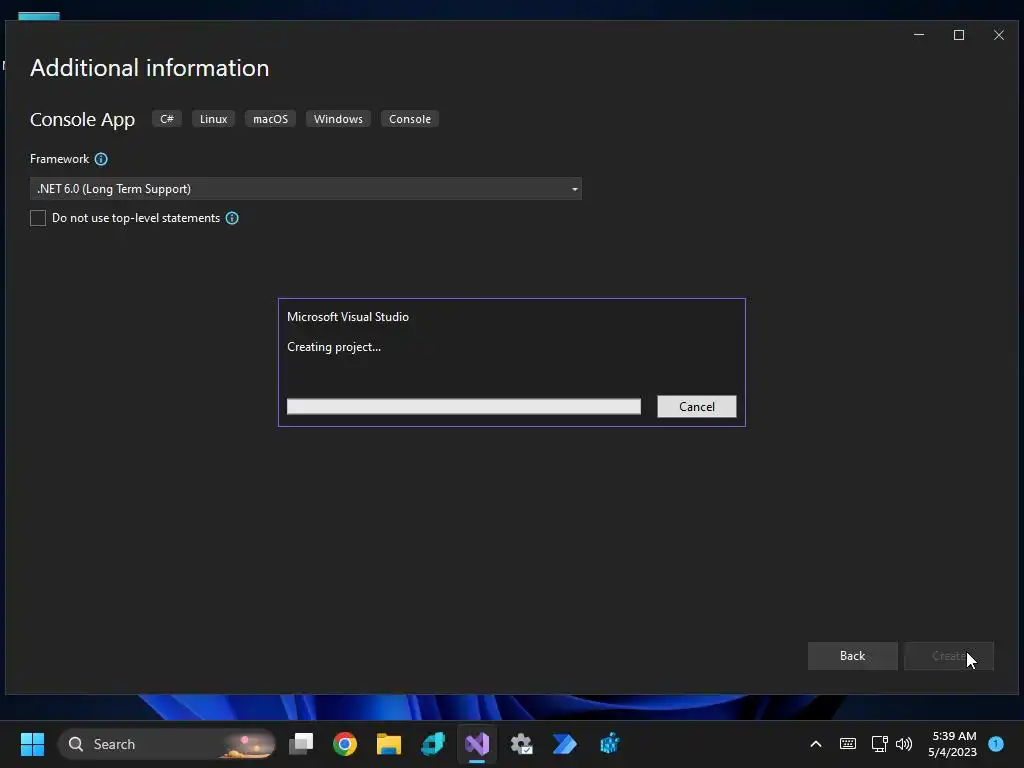Click the top-level statements info icon
1024x768 pixels.
232,218
